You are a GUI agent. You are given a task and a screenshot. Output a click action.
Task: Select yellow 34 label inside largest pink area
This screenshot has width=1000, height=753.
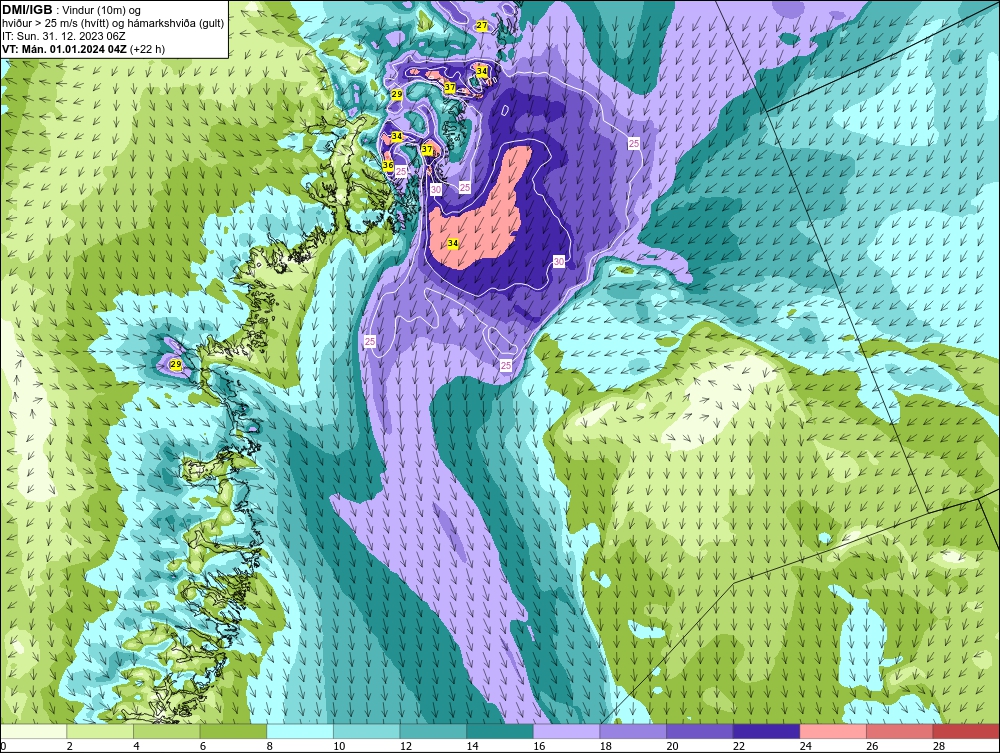(453, 244)
